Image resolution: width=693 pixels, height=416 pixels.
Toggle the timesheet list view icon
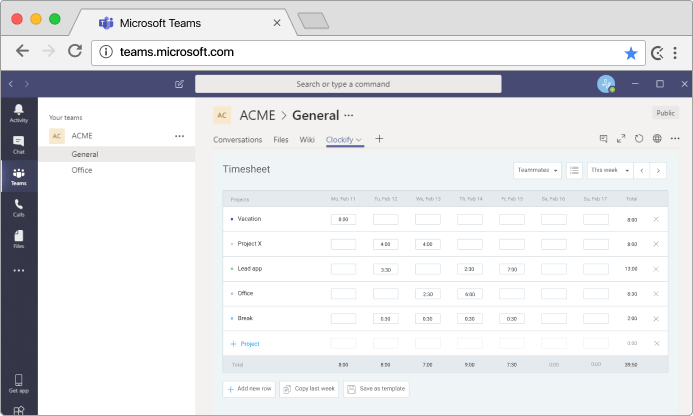(574, 170)
